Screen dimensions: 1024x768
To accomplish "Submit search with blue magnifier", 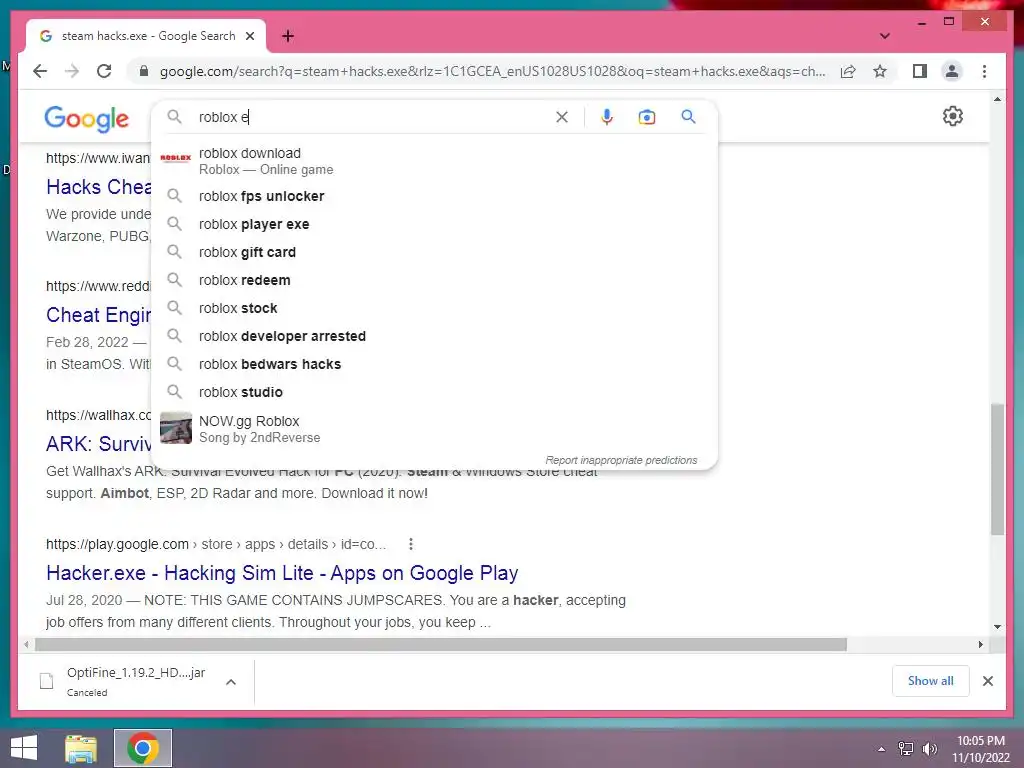I will click(x=688, y=117).
